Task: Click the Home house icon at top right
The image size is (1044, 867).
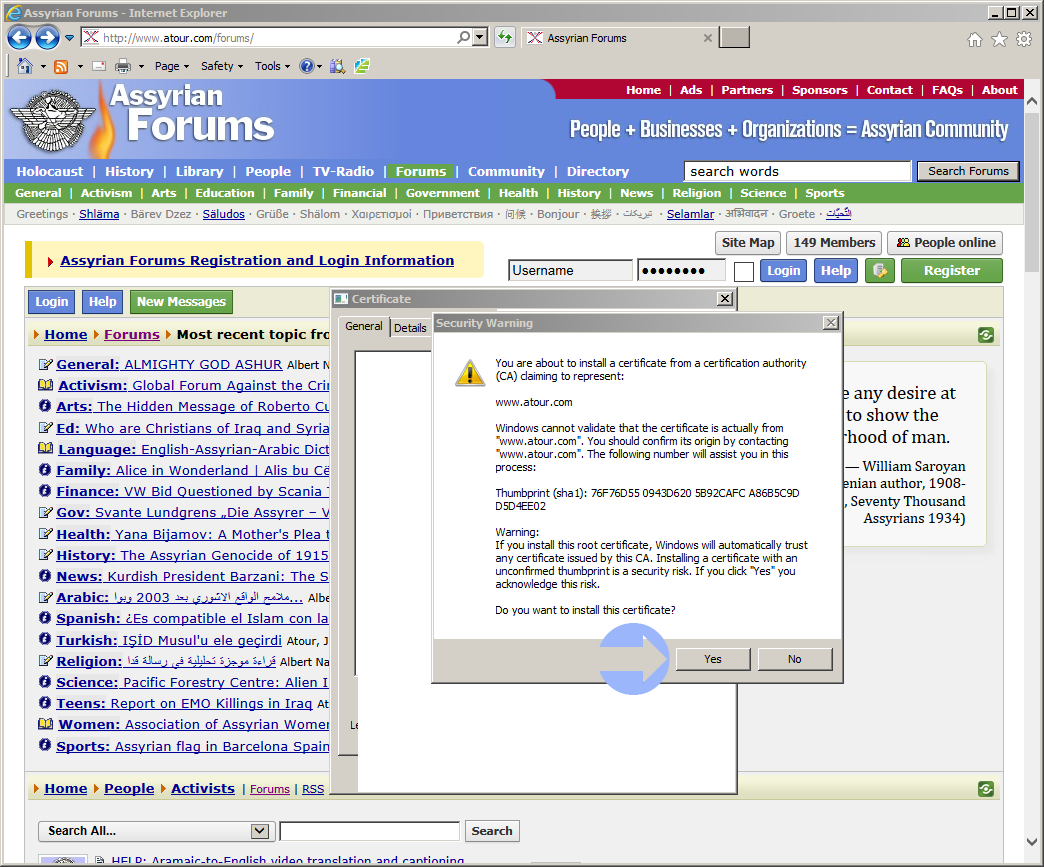Action: pos(975,40)
